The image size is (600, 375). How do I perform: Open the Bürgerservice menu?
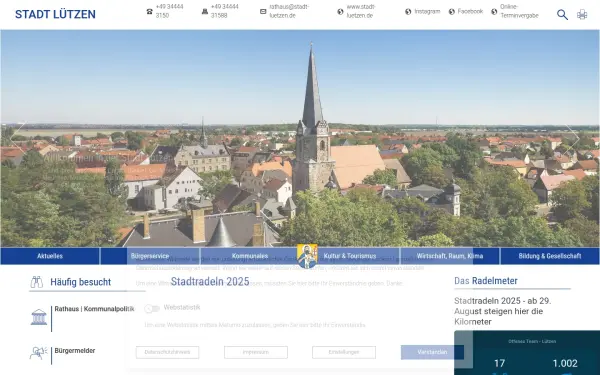(150, 256)
